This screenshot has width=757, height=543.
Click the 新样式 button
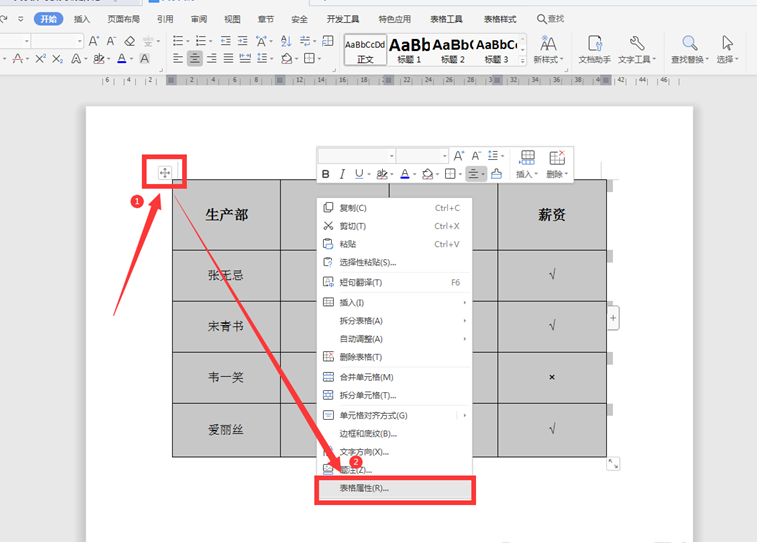tap(548, 50)
